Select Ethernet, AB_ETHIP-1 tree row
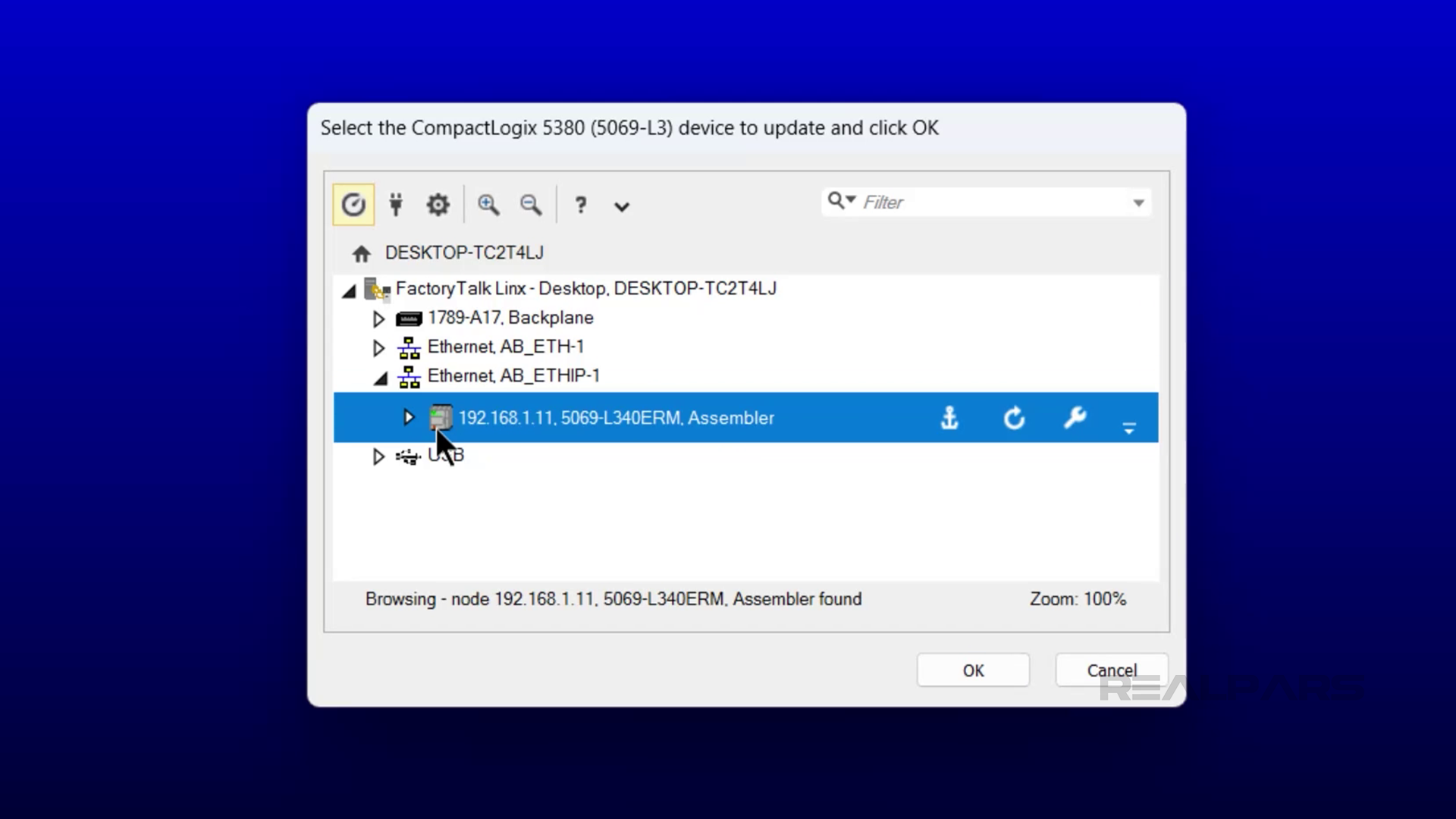Screen dimensions: 1456x819 tap(513, 375)
